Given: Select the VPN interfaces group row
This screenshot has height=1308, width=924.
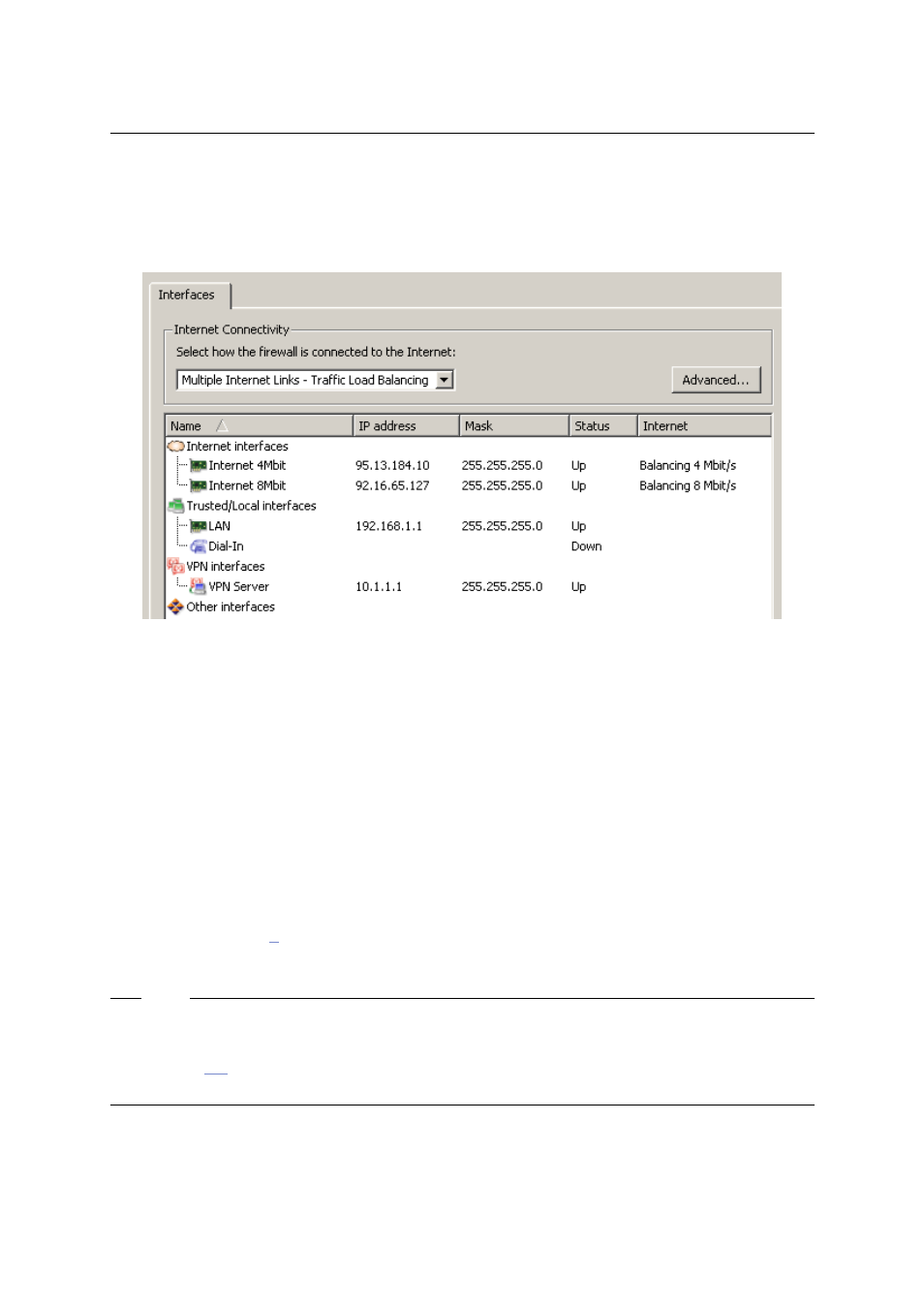Looking at the screenshot, I should (x=469, y=567).
